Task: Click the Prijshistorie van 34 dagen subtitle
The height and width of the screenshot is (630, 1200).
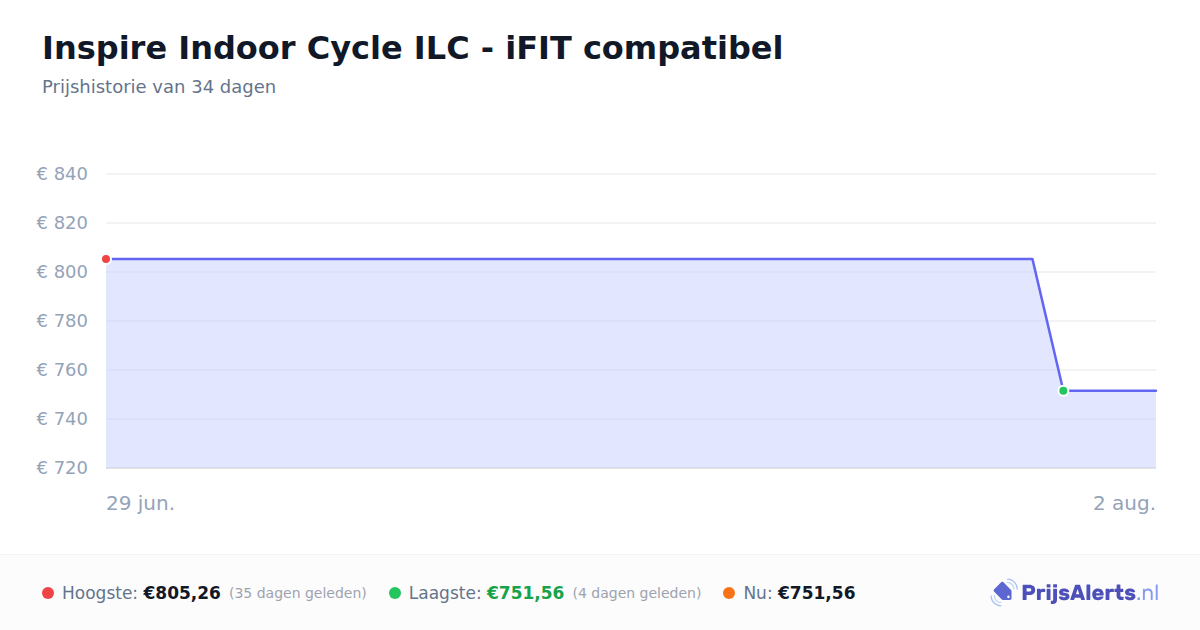Action: pyautogui.click(x=159, y=87)
